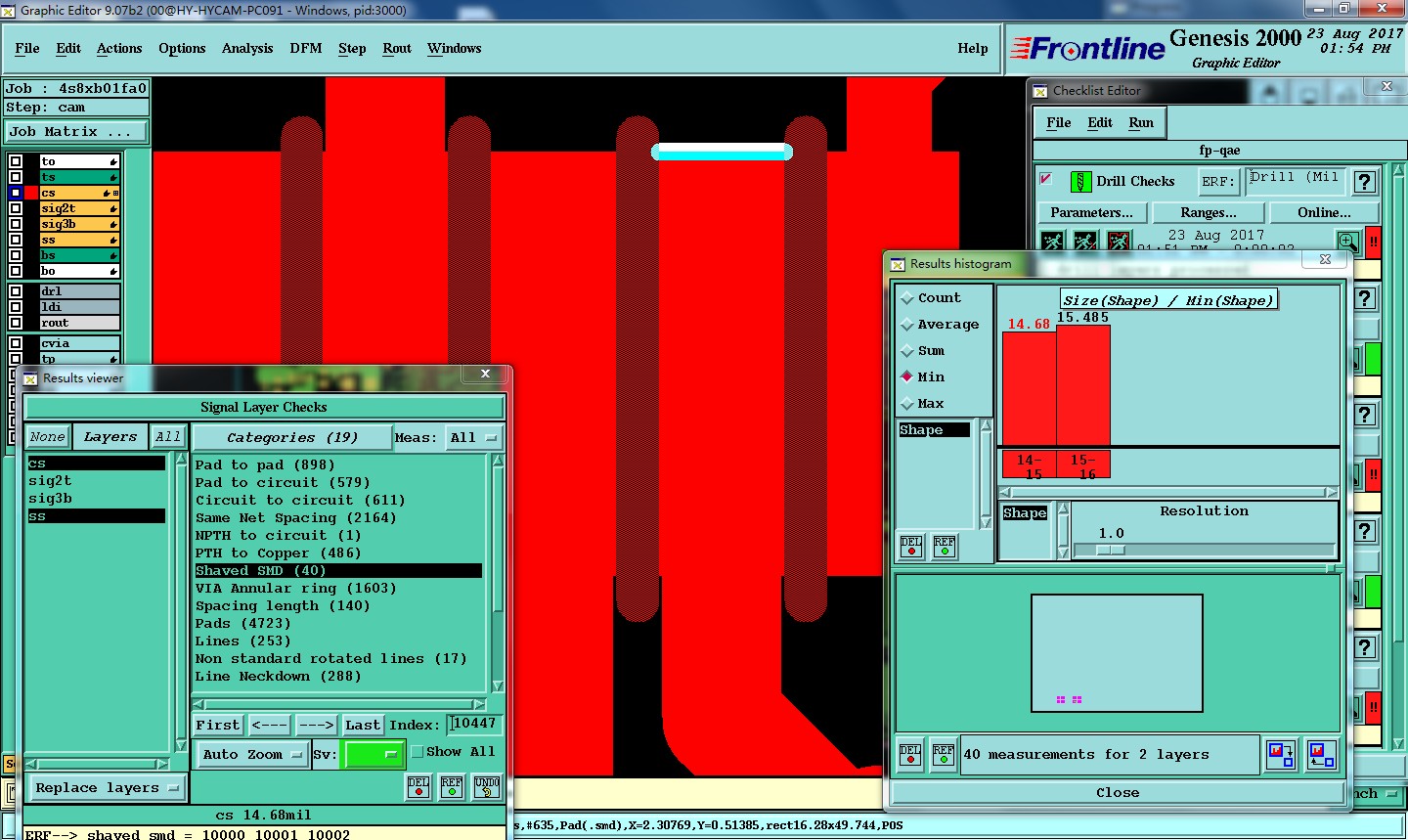Click viewer-to-histogram transfer icon
Image resolution: width=1408 pixels, height=840 pixels.
pyautogui.click(x=1322, y=754)
